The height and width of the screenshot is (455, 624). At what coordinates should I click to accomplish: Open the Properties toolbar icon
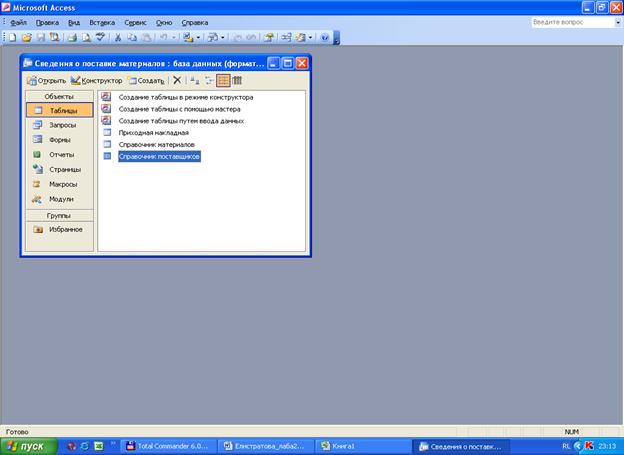[x=269, y=37]
